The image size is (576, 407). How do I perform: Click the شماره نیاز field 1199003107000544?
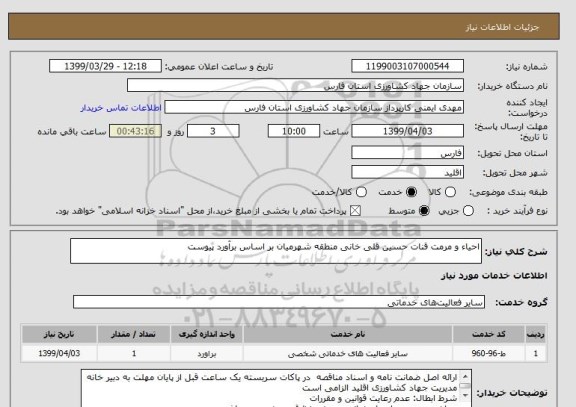407,66
